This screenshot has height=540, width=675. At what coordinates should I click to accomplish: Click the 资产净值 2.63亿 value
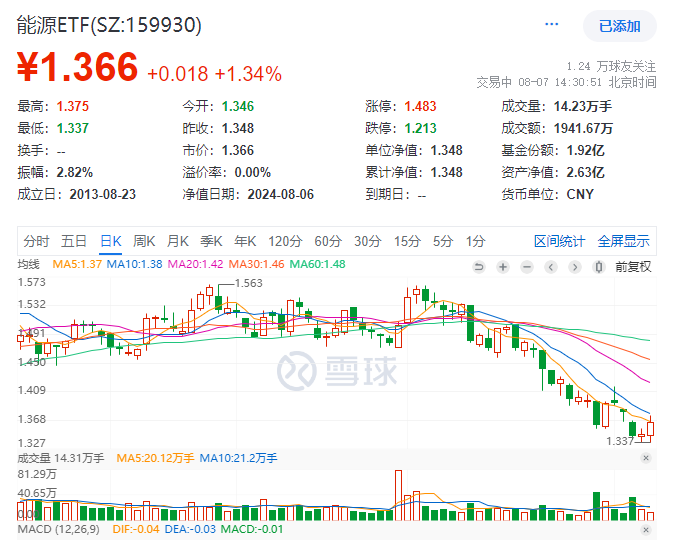coord(585,172)
